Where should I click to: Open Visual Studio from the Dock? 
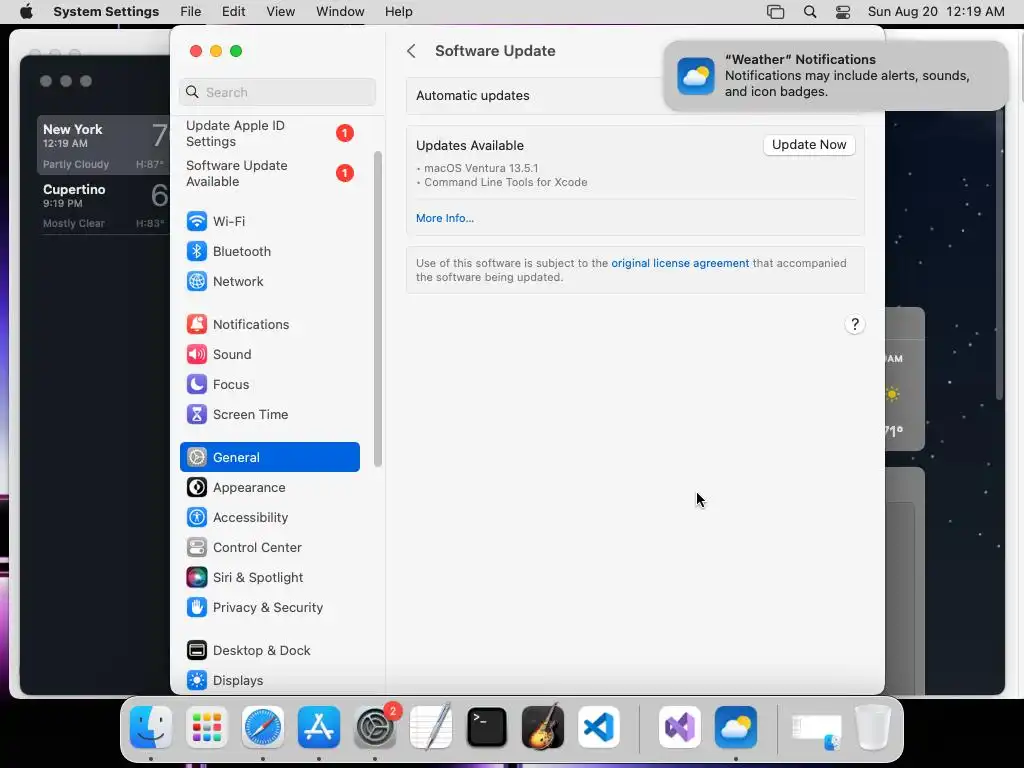coord(680,728)
